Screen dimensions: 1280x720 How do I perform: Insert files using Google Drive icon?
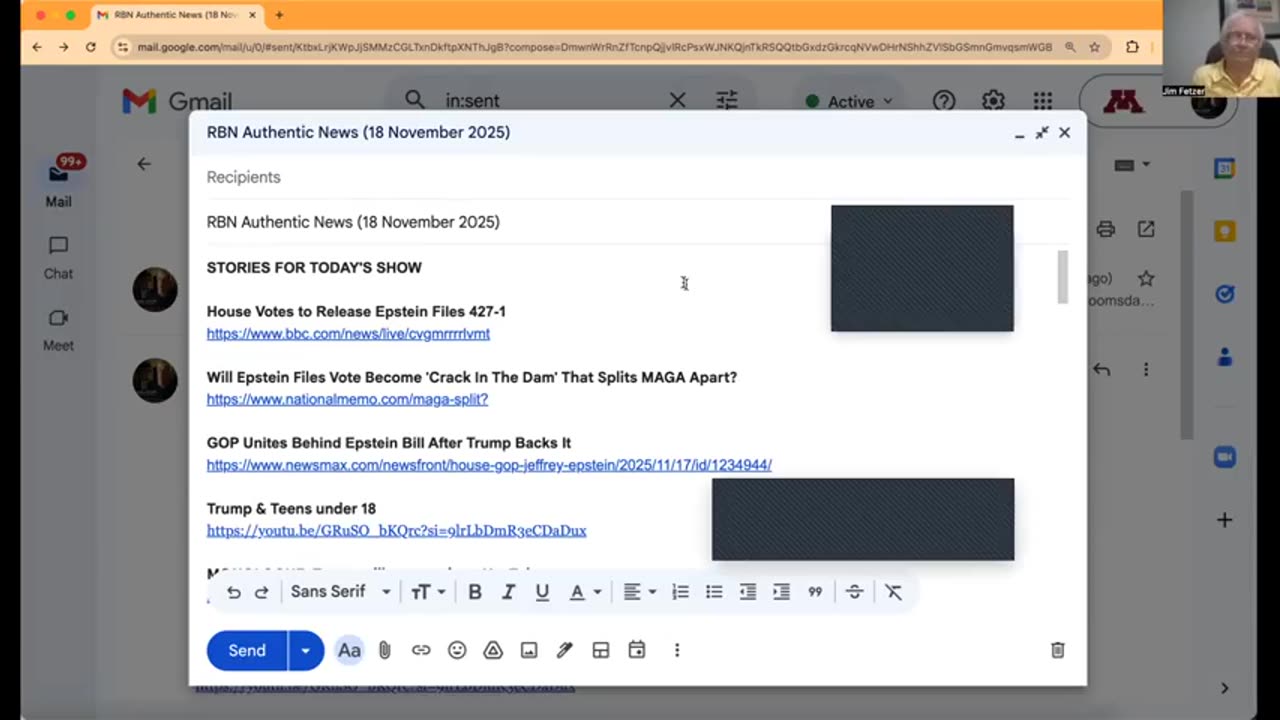(x=493, y=650)
